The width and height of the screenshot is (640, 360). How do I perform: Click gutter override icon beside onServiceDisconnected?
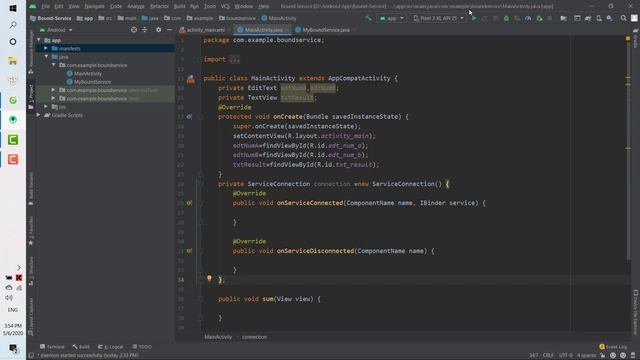189,251
